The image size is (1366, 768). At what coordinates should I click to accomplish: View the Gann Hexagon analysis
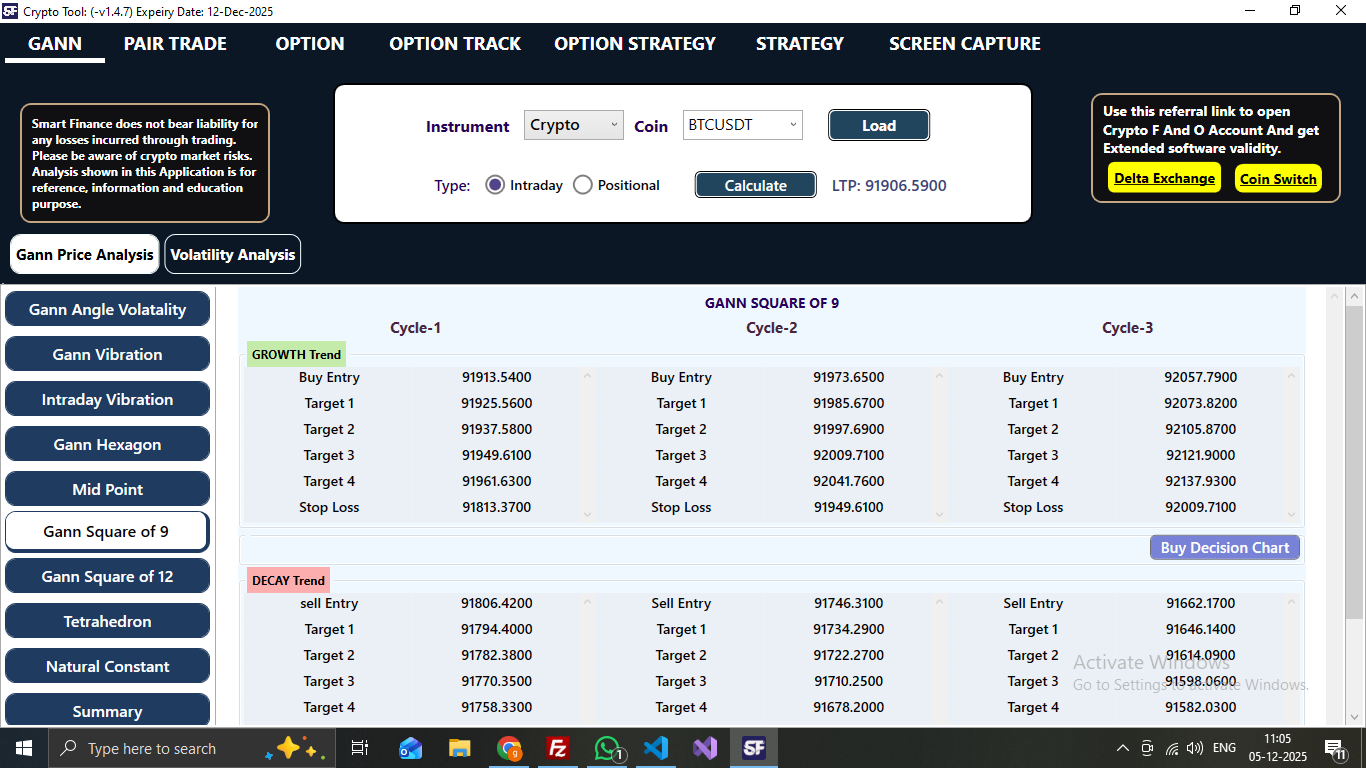coord(107,443)
